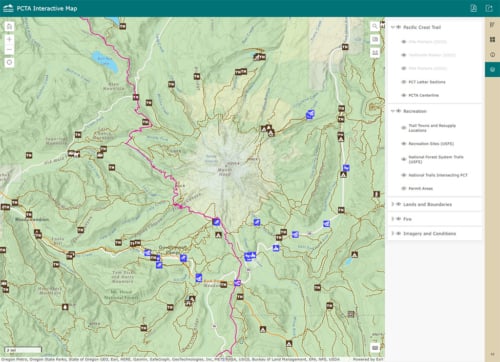
Task: Click the map Home default extent button
Action: 9,26
